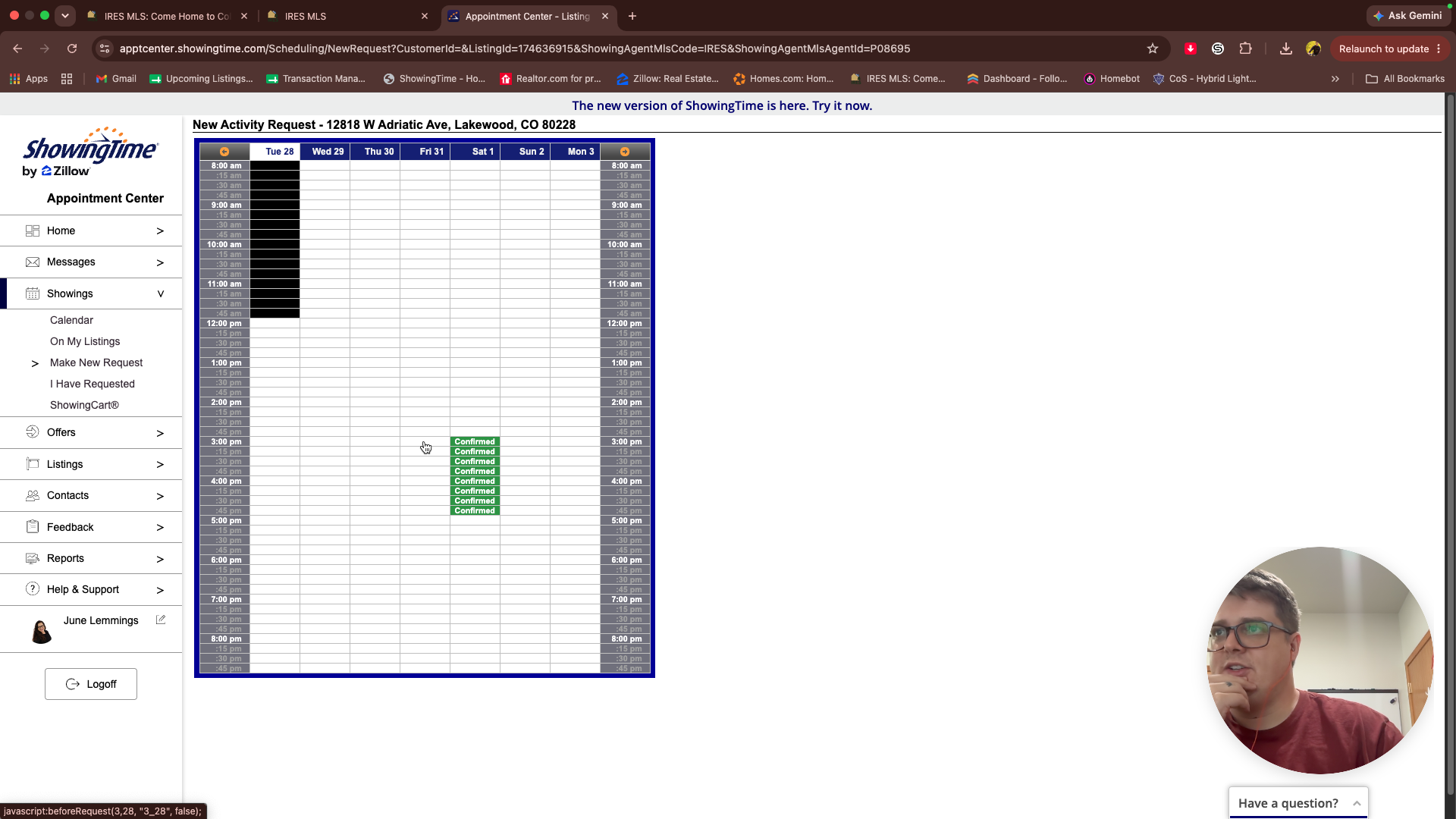Open Calendar under Showings

tap(71, 320)
